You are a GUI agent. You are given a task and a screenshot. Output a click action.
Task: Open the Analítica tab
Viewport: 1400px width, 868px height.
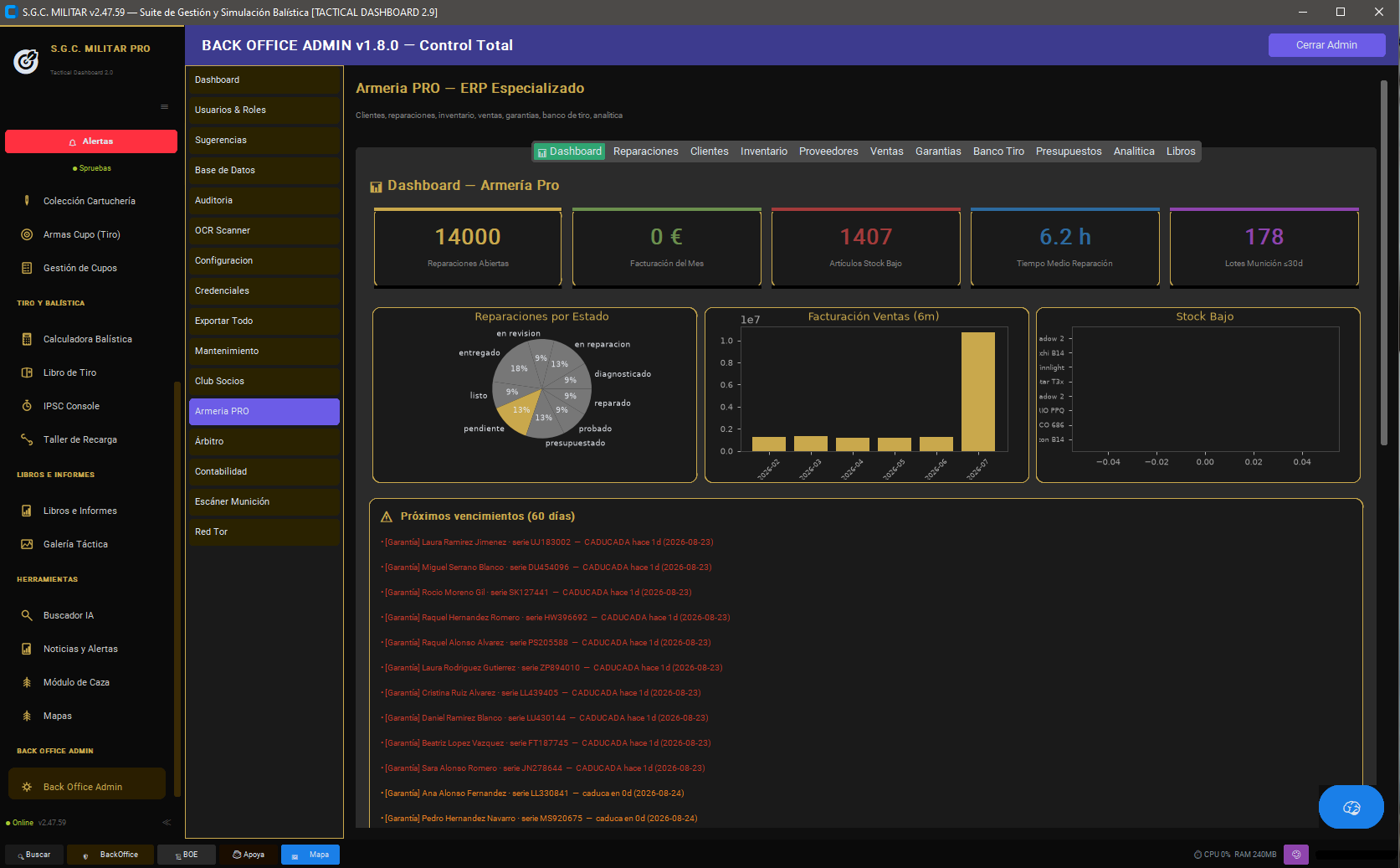point(1134,152)
